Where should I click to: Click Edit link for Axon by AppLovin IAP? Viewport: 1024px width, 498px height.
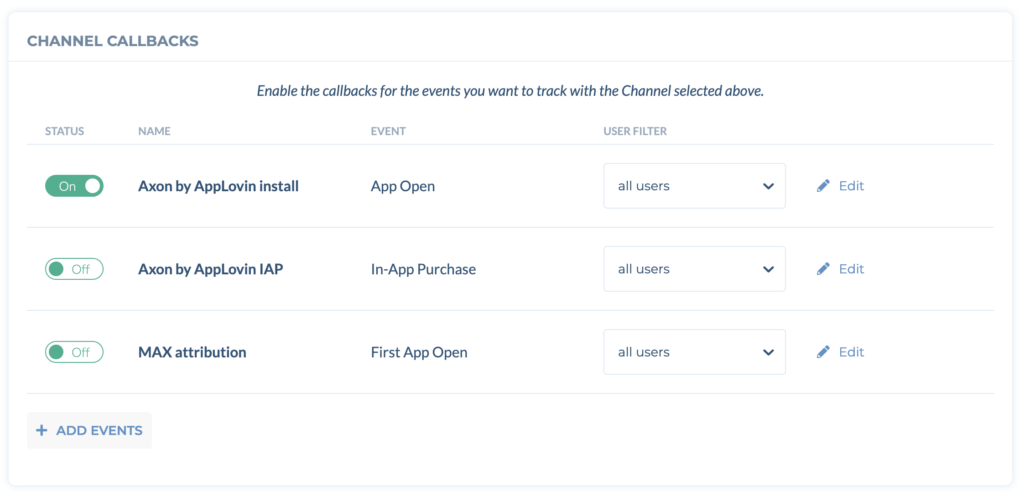(851, 269)
